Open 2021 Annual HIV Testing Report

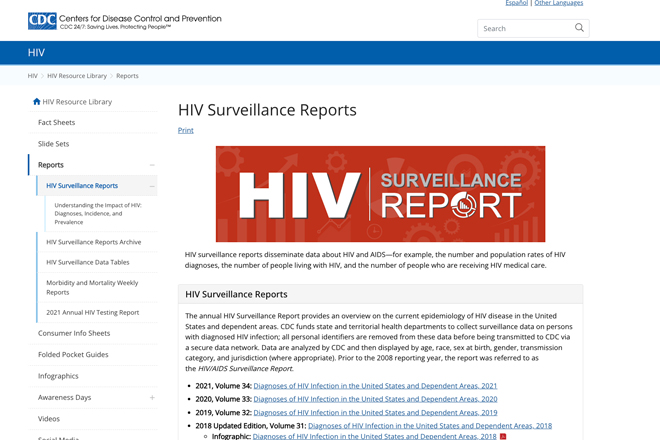[x=93, y=312]
